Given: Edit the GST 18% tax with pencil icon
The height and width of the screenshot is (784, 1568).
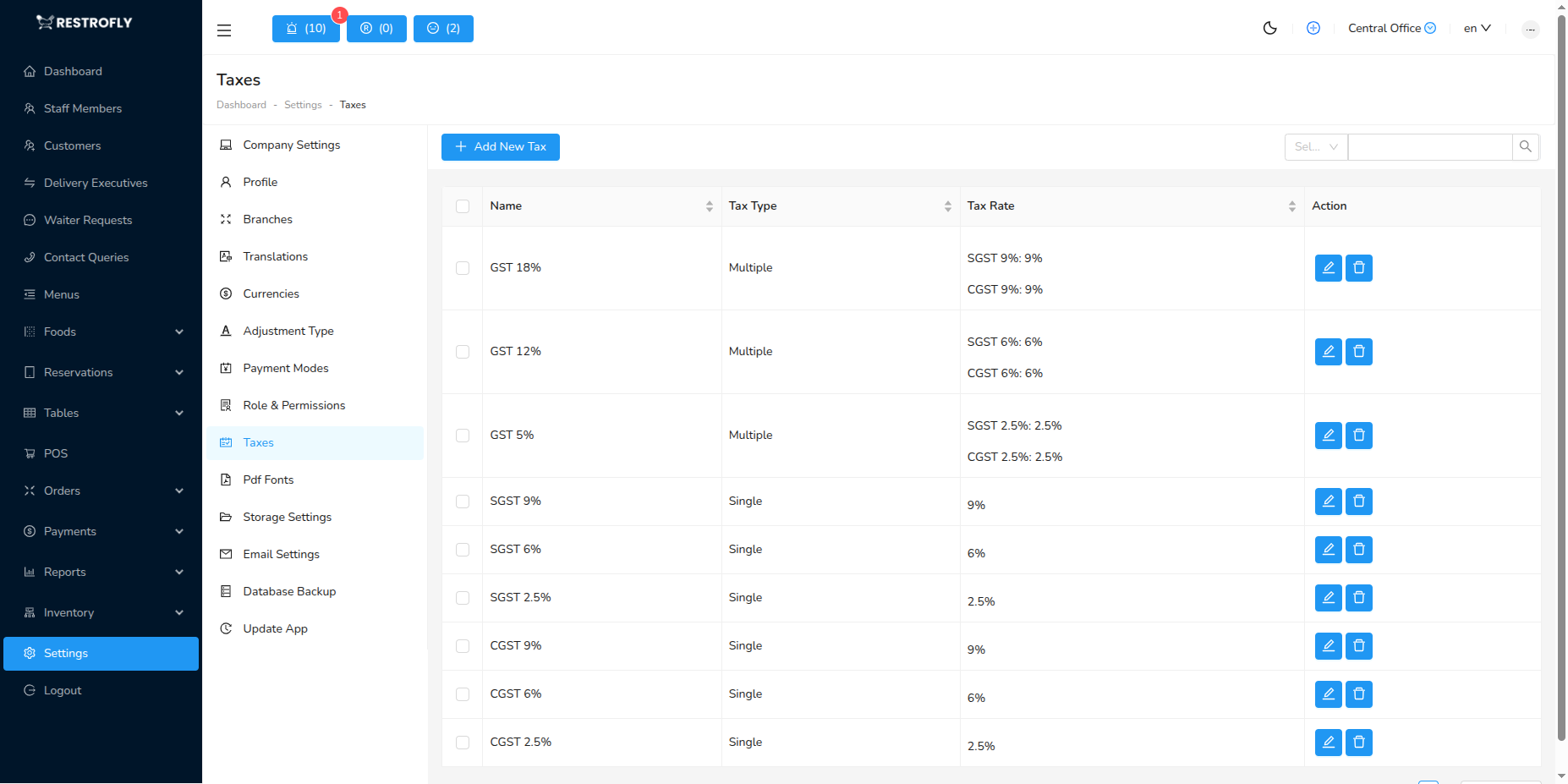Looking at the screenshot, I should 1328,267.
